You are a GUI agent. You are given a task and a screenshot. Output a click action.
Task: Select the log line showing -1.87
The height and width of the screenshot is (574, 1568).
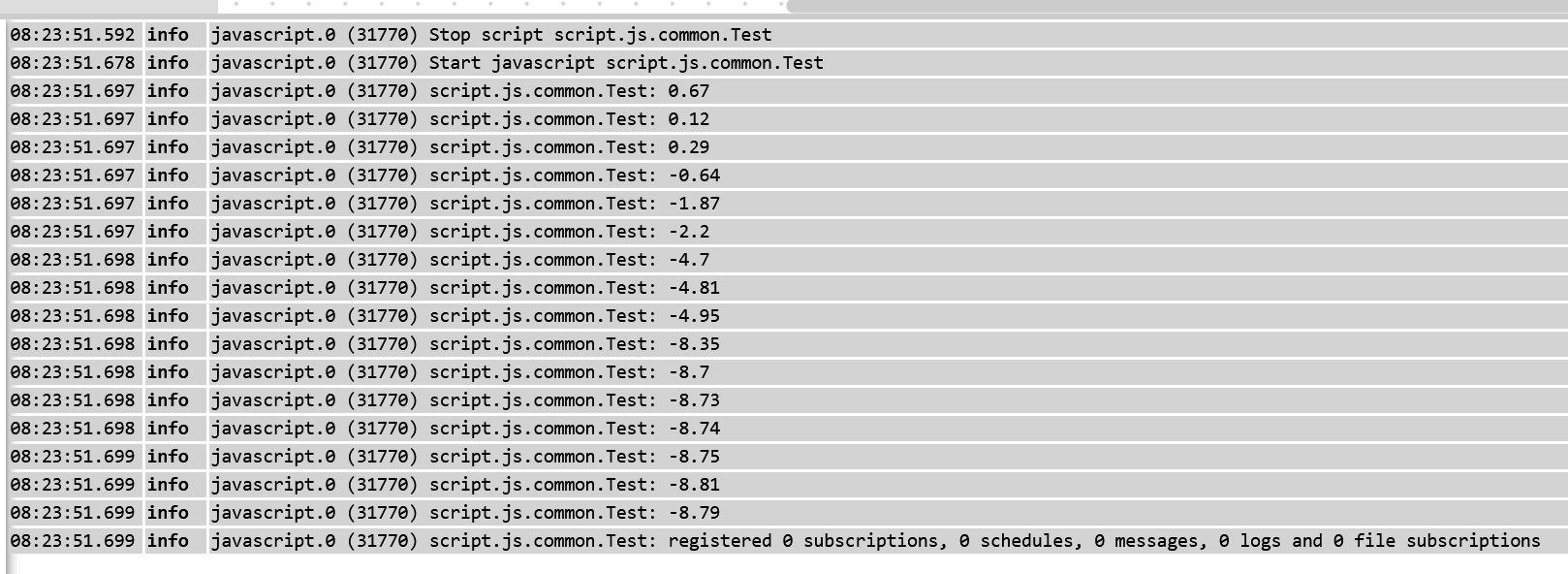(x=787, y=204)
